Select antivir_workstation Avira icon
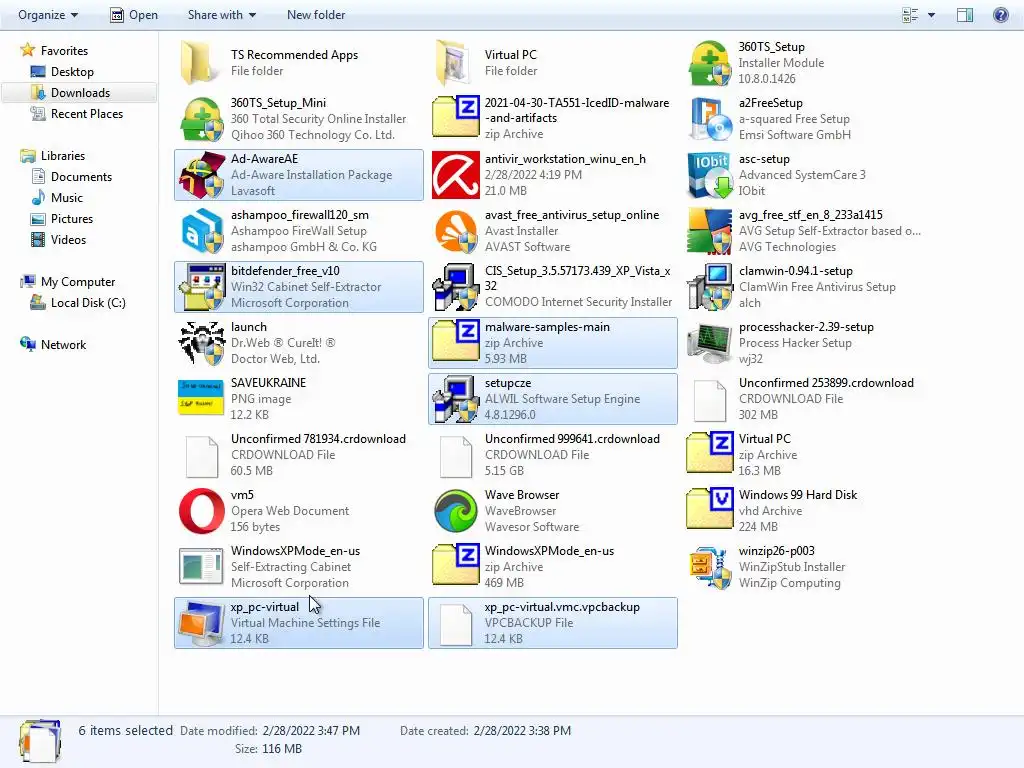Image resolution: width=1024 pixels, height=768 pixels. 456,175
